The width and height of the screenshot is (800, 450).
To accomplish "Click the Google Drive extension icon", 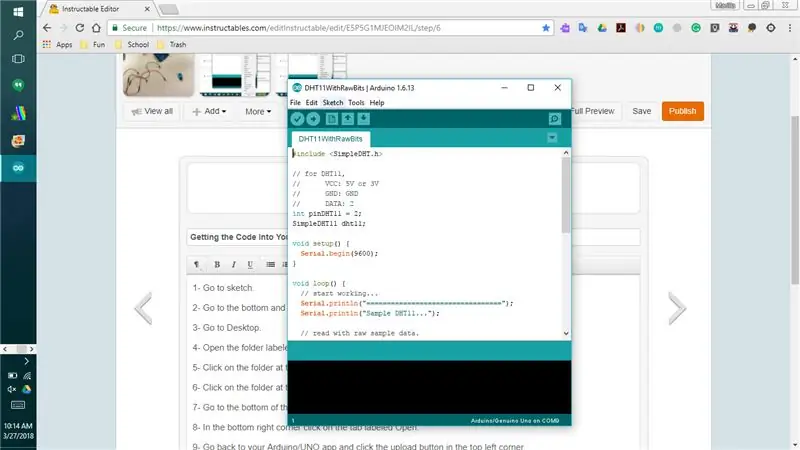I will click(x=602, y=28).
